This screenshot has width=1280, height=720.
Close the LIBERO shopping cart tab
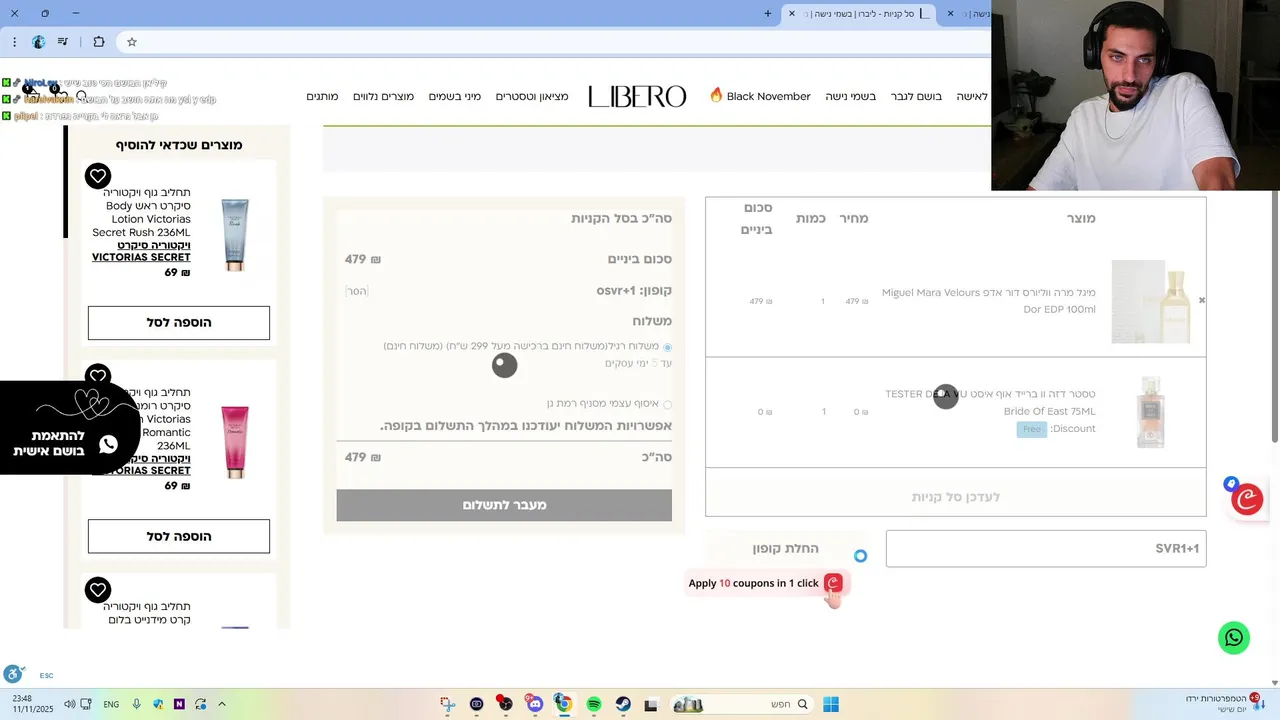tap(792, 14)
